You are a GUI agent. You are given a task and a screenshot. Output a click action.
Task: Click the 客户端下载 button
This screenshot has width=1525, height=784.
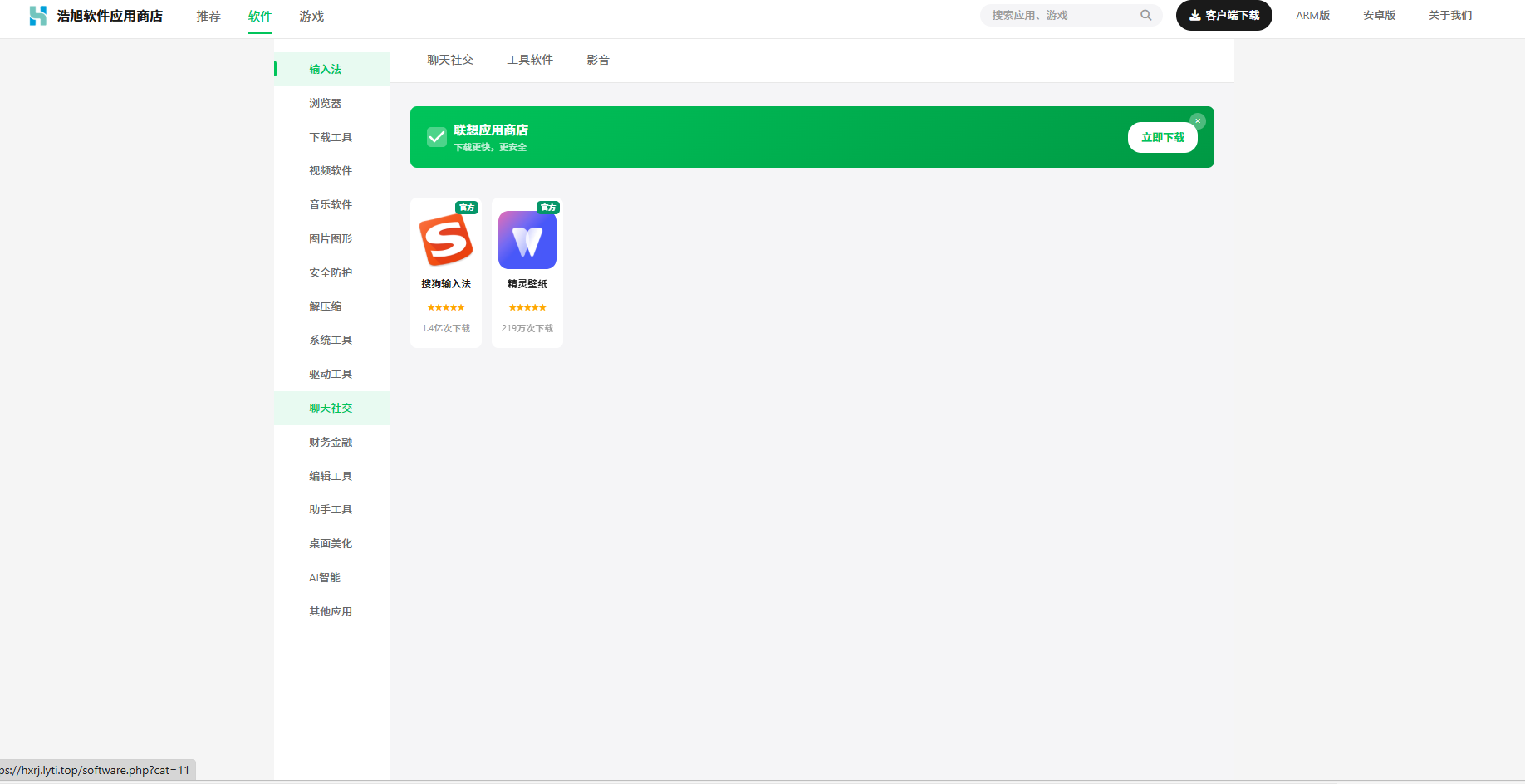(1223, 16)
